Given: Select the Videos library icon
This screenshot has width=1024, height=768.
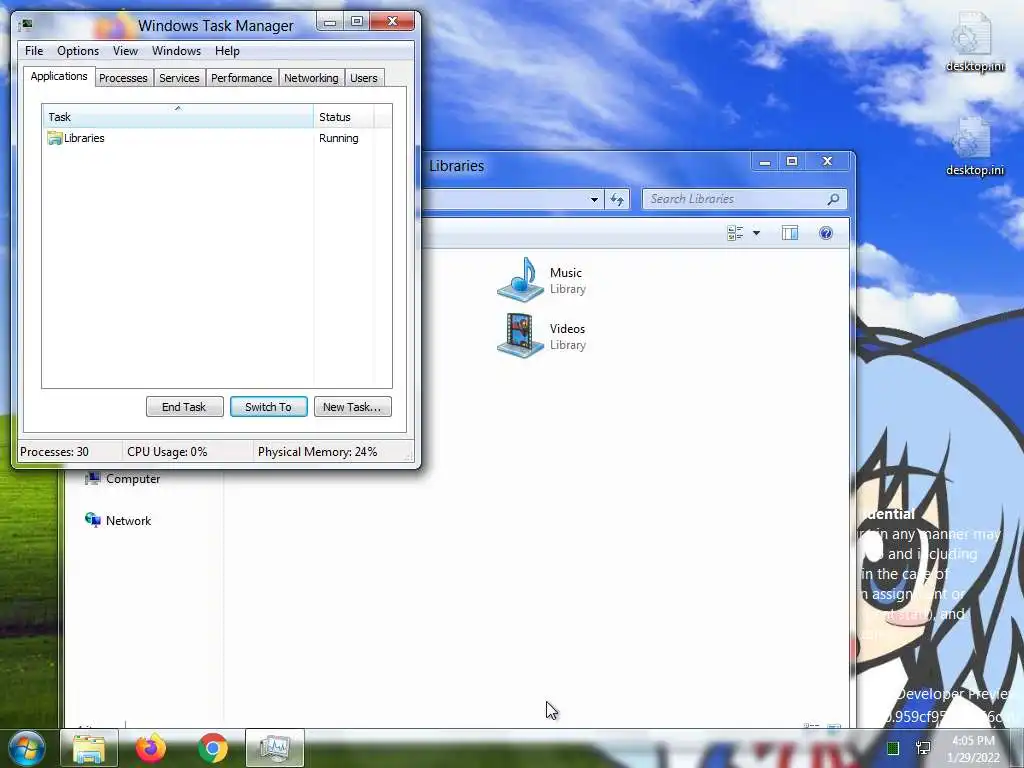Looking at the screenshot, I should [x=520, y=336].
